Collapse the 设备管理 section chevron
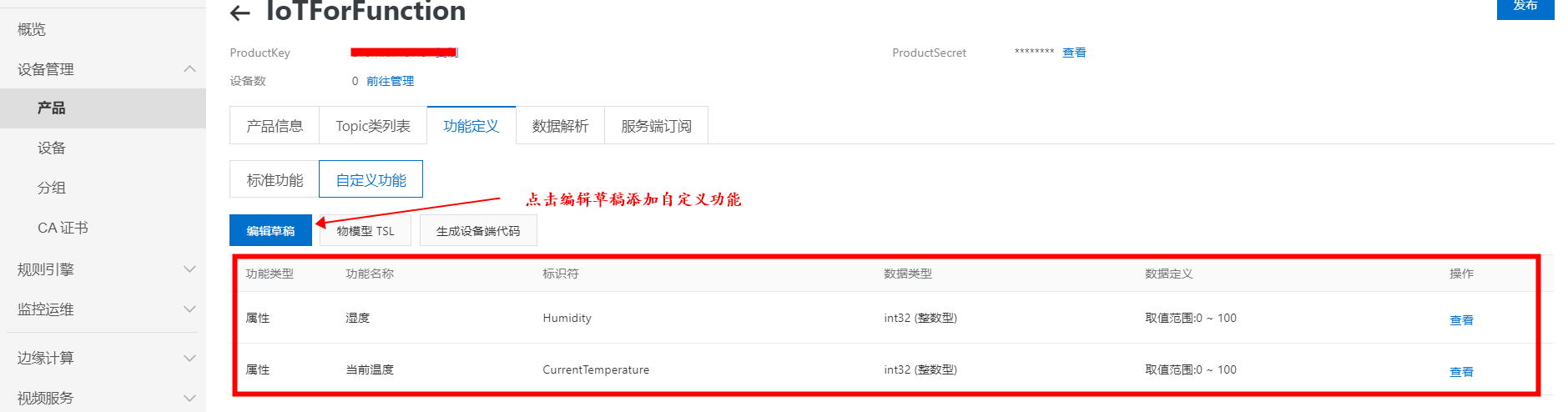 189,69
